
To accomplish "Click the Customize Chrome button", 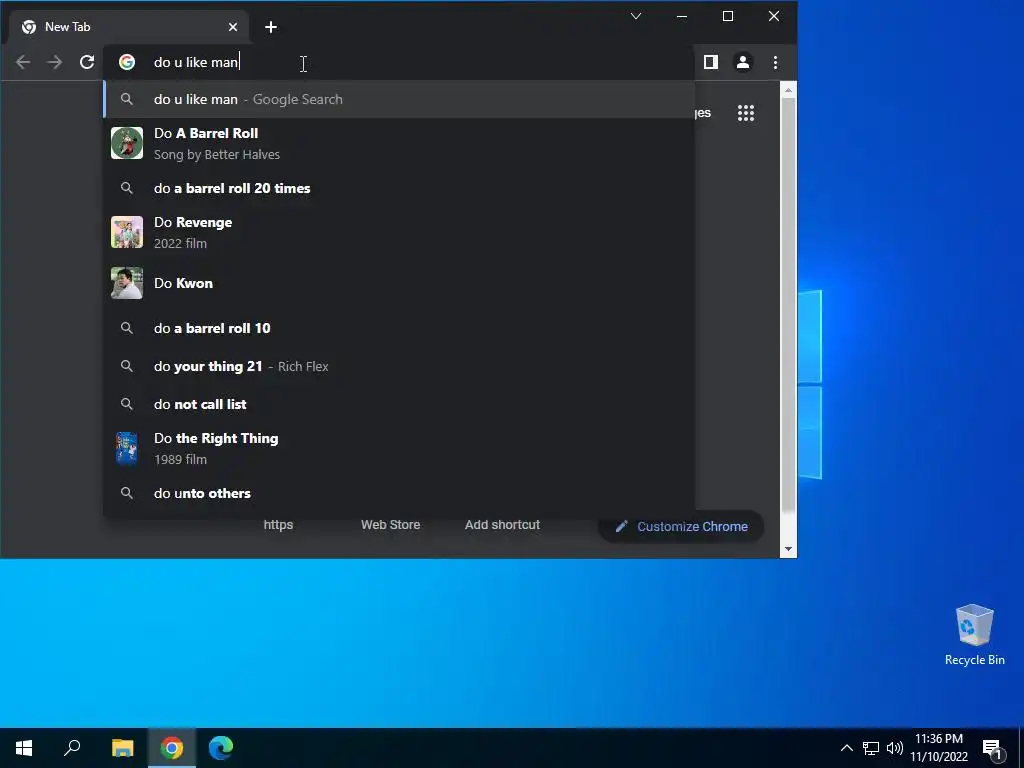I will click(681, 526).
